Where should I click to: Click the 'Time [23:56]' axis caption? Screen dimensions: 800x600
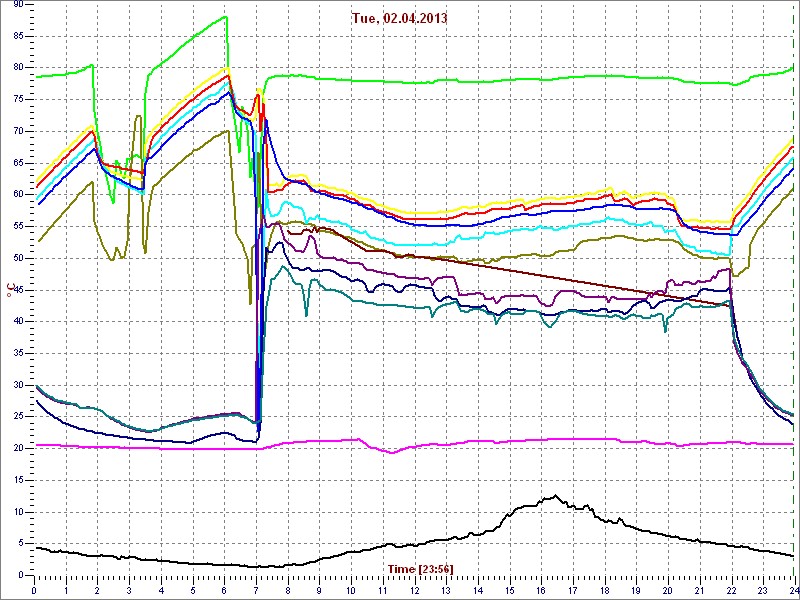coord(420,568)
